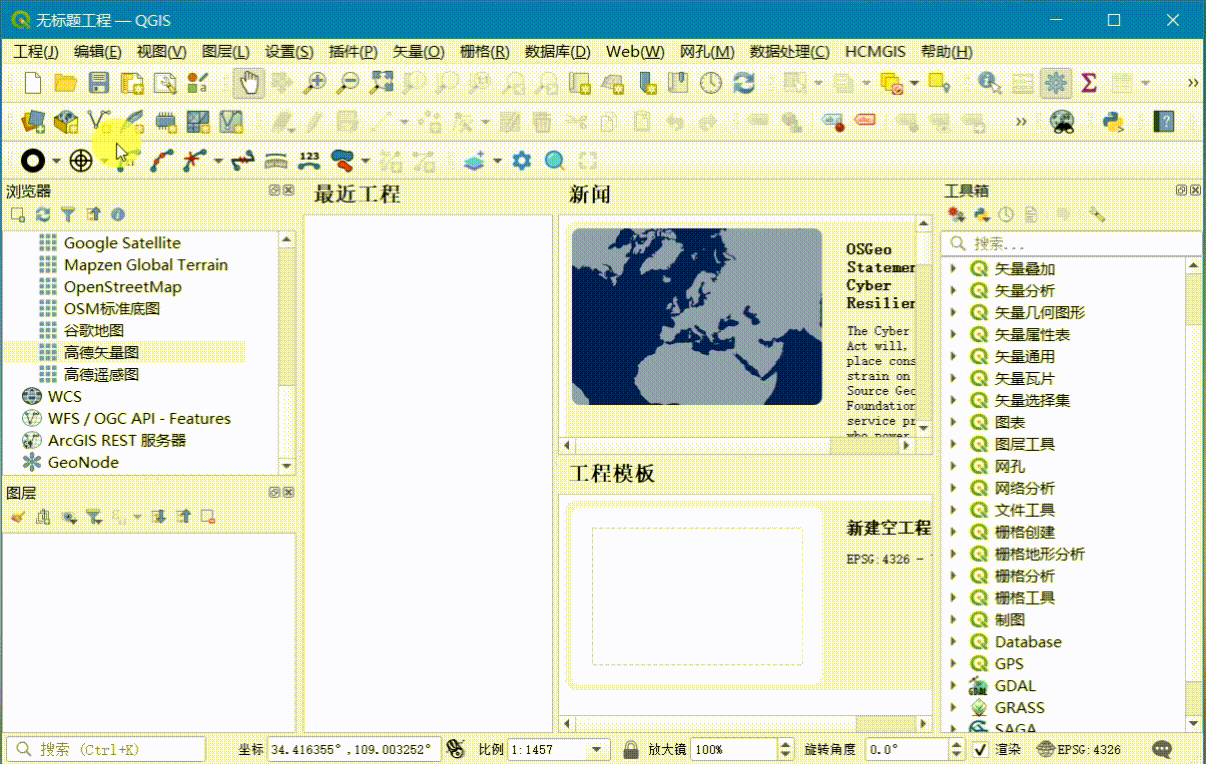The image size is (1206, 764).
Task: Open the temporal controller clock icon
Action: point(711,83)
